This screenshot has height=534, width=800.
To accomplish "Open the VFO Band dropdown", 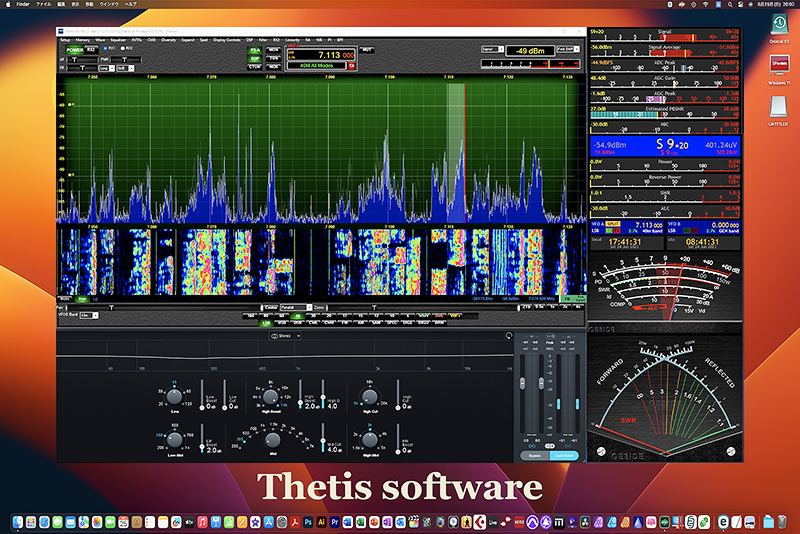I will (89, 316).
